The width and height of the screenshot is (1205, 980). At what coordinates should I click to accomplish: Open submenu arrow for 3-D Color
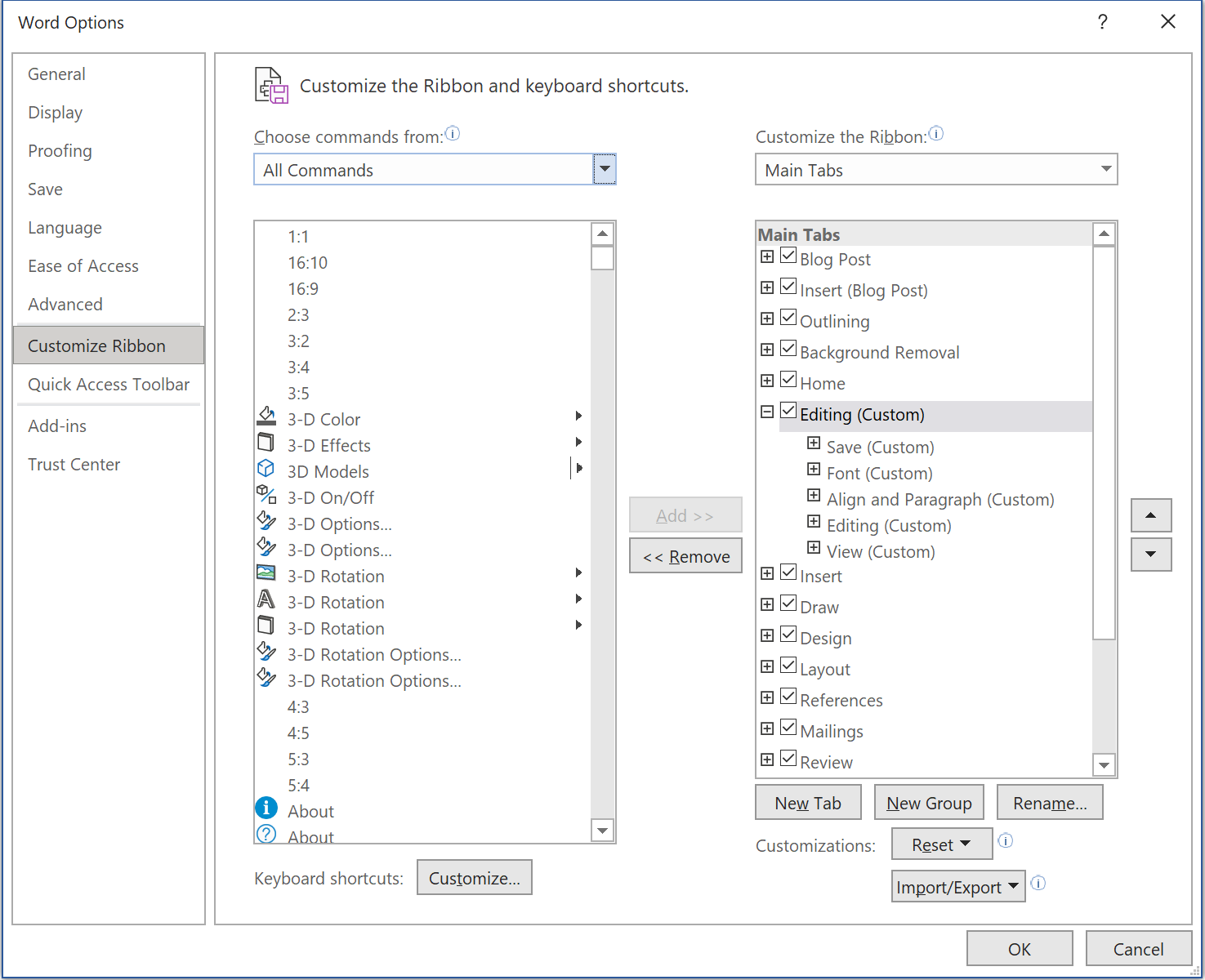click(x=578, y=416)
